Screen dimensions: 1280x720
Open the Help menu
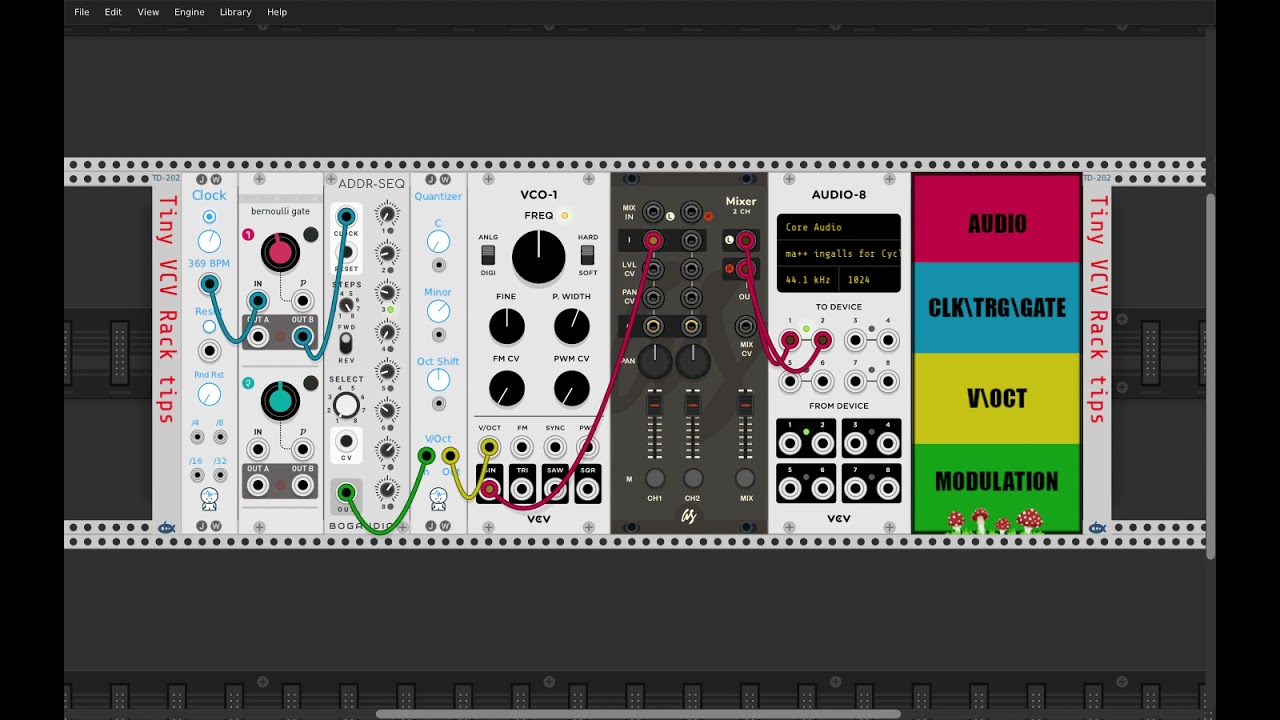coord(277,12)
